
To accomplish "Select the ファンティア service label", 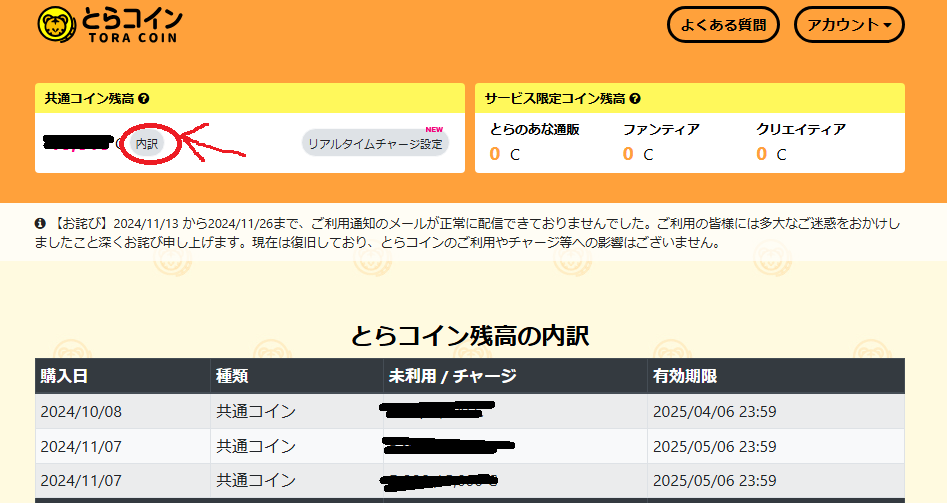I will tap(661, 129).
